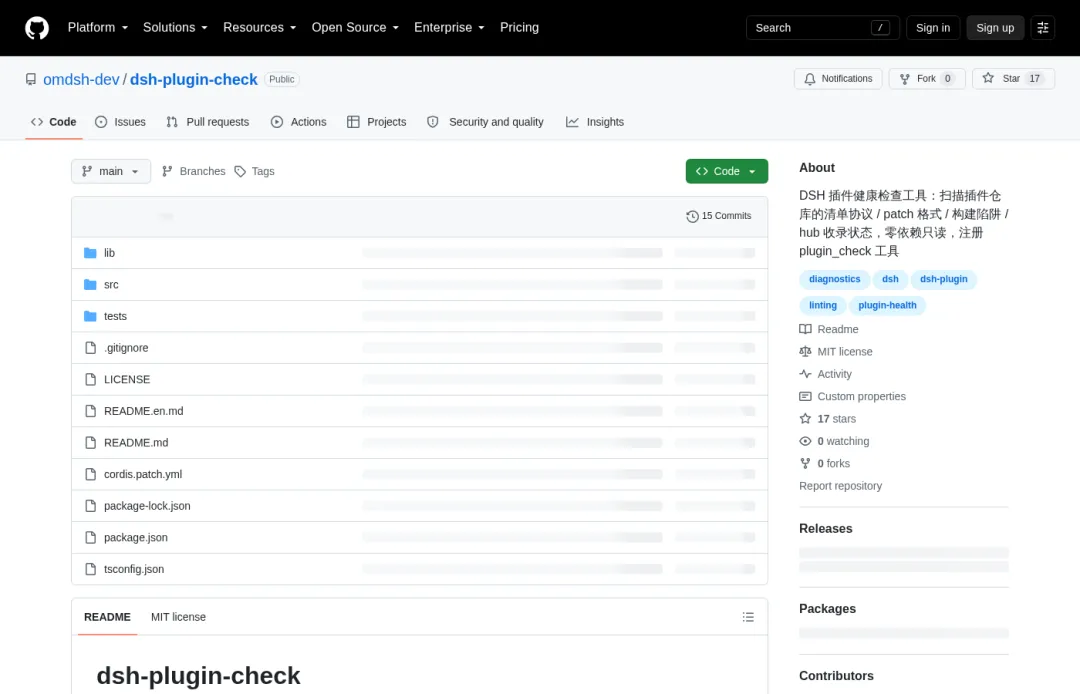Open the LICENSE file
The width and height of the screenshot is (1080, 694).
coord(127,379)
